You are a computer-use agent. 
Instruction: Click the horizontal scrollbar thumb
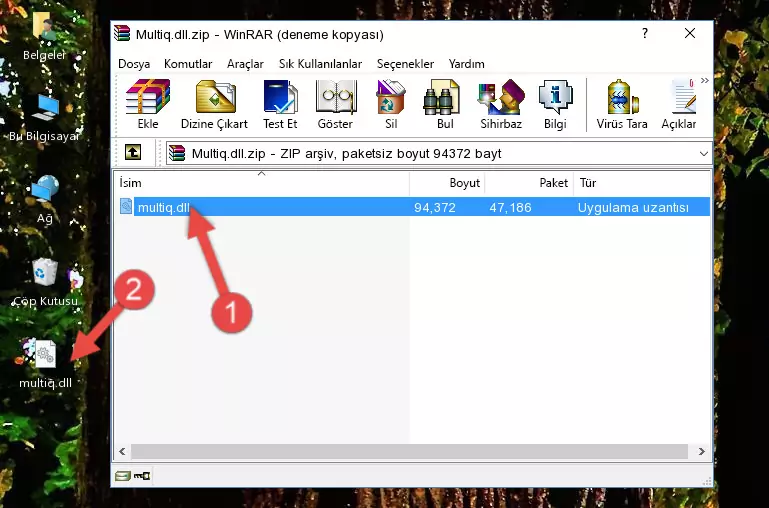(410, 451)
